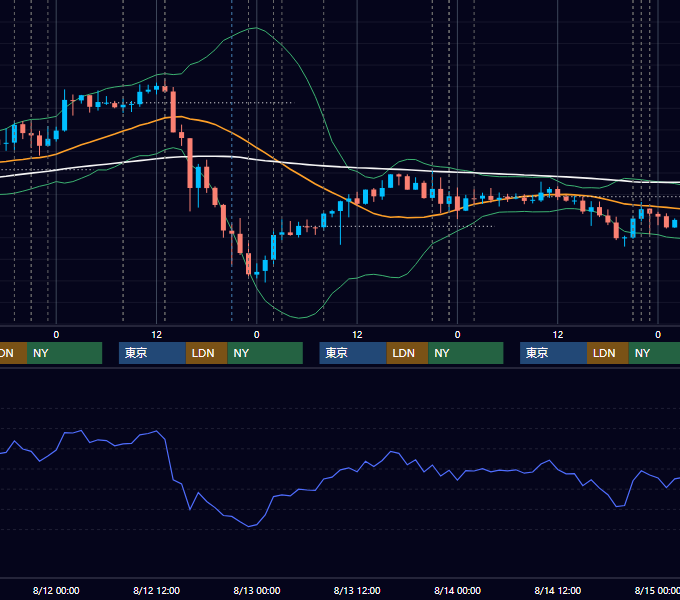Click the 8/13 00:00 date label
This screenshot has width=680, height=600.
click(x=257, y=590)
